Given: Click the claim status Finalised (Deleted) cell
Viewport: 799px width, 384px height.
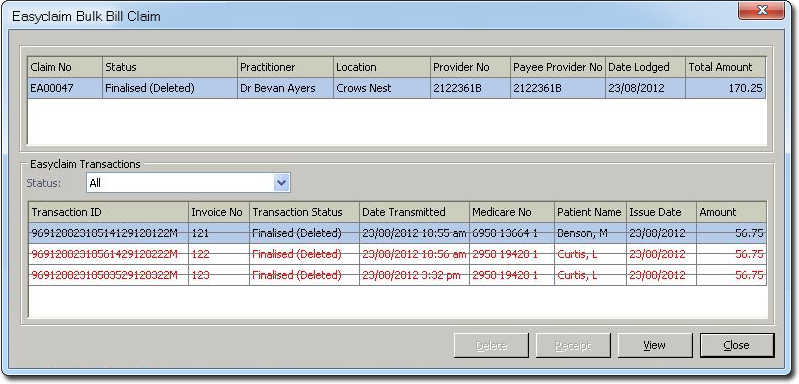Looking at the screenshot, I should click(x=170, y=88).
